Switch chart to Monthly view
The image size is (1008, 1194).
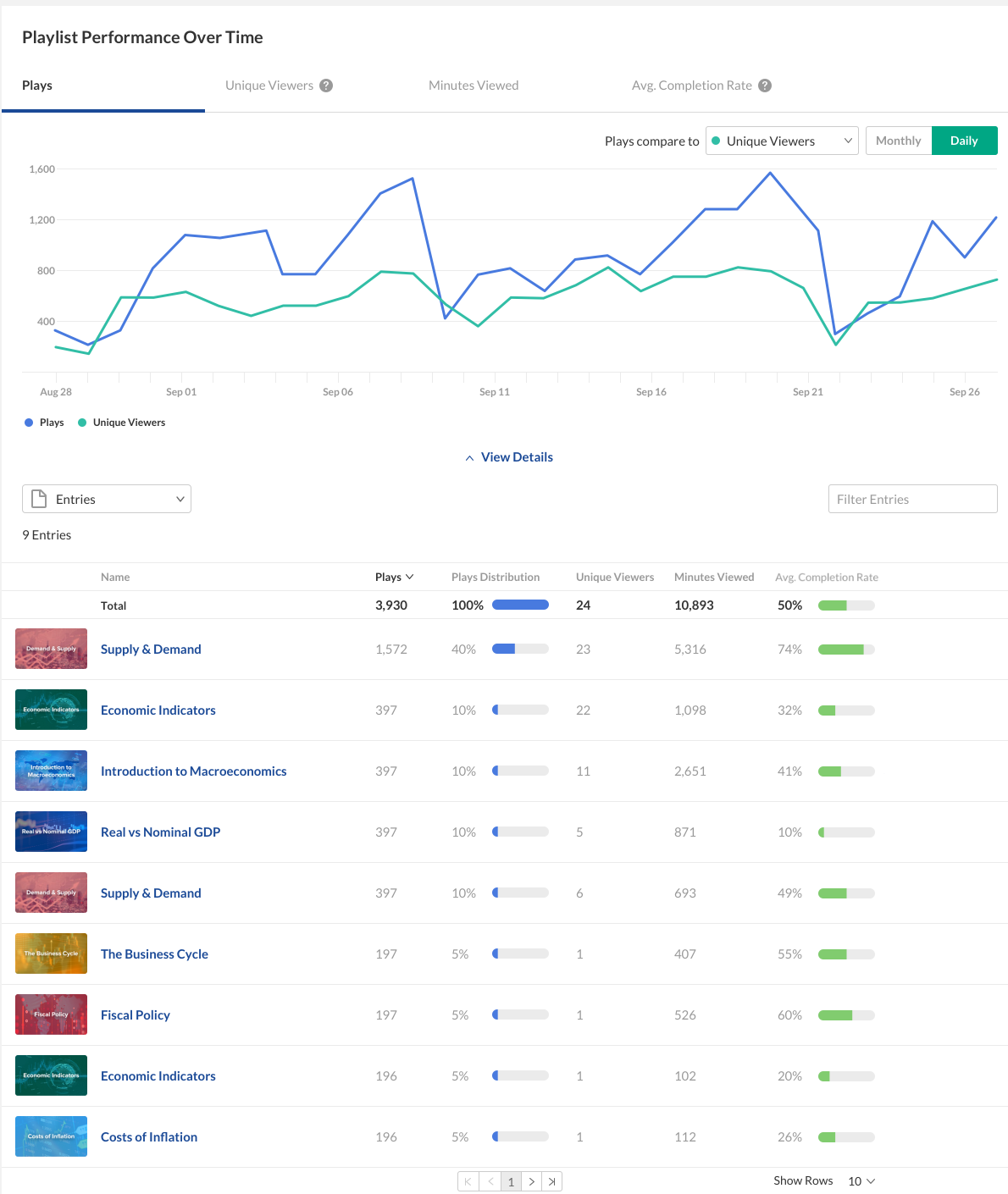point(899,141)
